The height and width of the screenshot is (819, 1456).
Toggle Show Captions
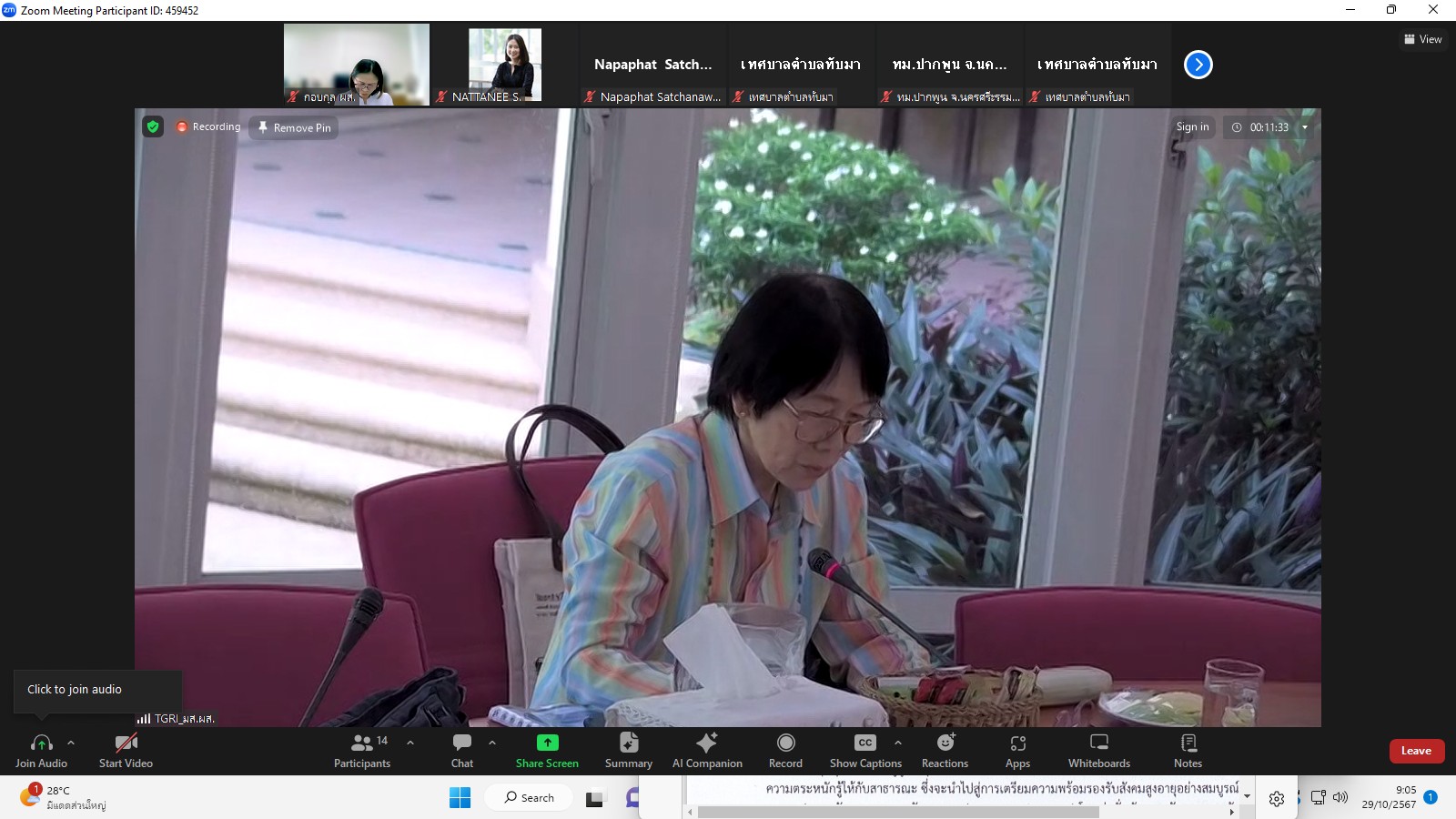pyautogui.click(x=865, y=751)
